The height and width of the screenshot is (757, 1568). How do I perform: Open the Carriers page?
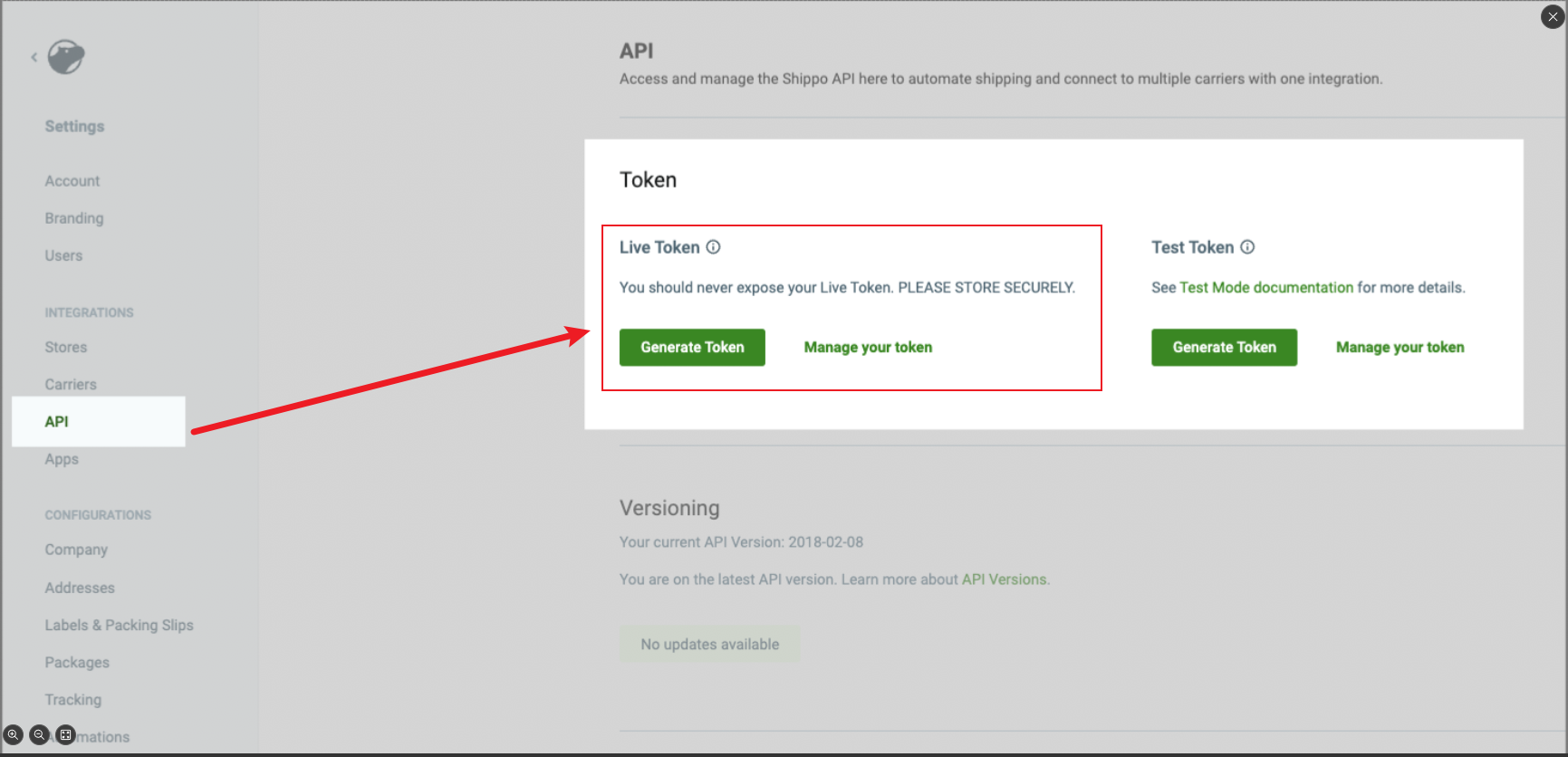click(71, 384)
